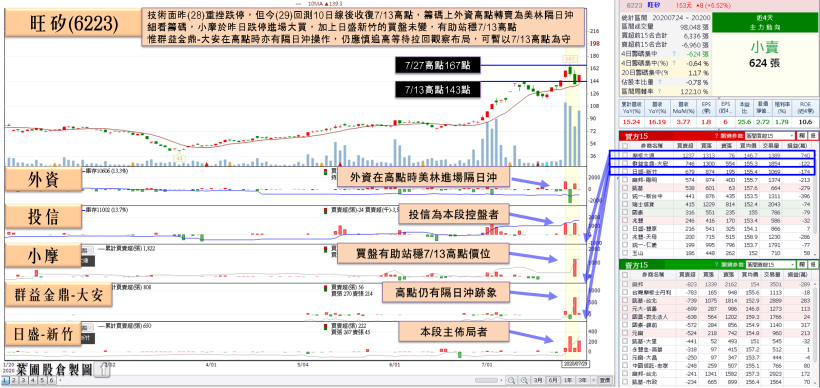Click 統計區間 date range value

point(681,18)
